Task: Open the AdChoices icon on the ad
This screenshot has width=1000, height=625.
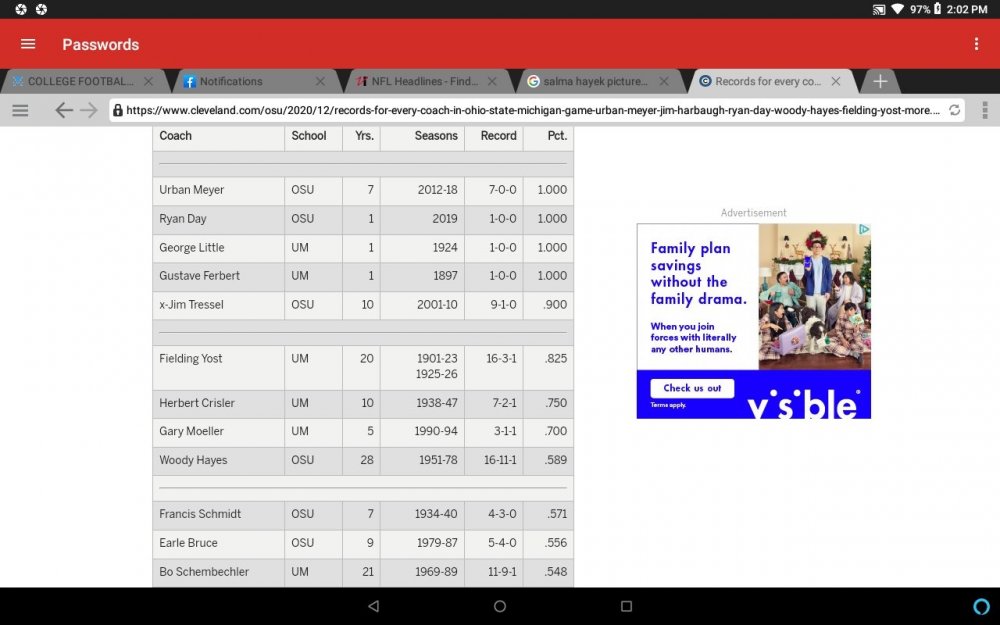Action: pyautogui.click(x=864, y=230)
